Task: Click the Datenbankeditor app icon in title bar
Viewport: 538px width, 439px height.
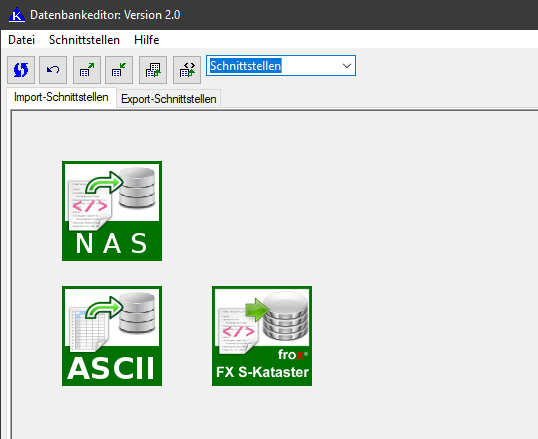Action: click(x=17, y=15)
